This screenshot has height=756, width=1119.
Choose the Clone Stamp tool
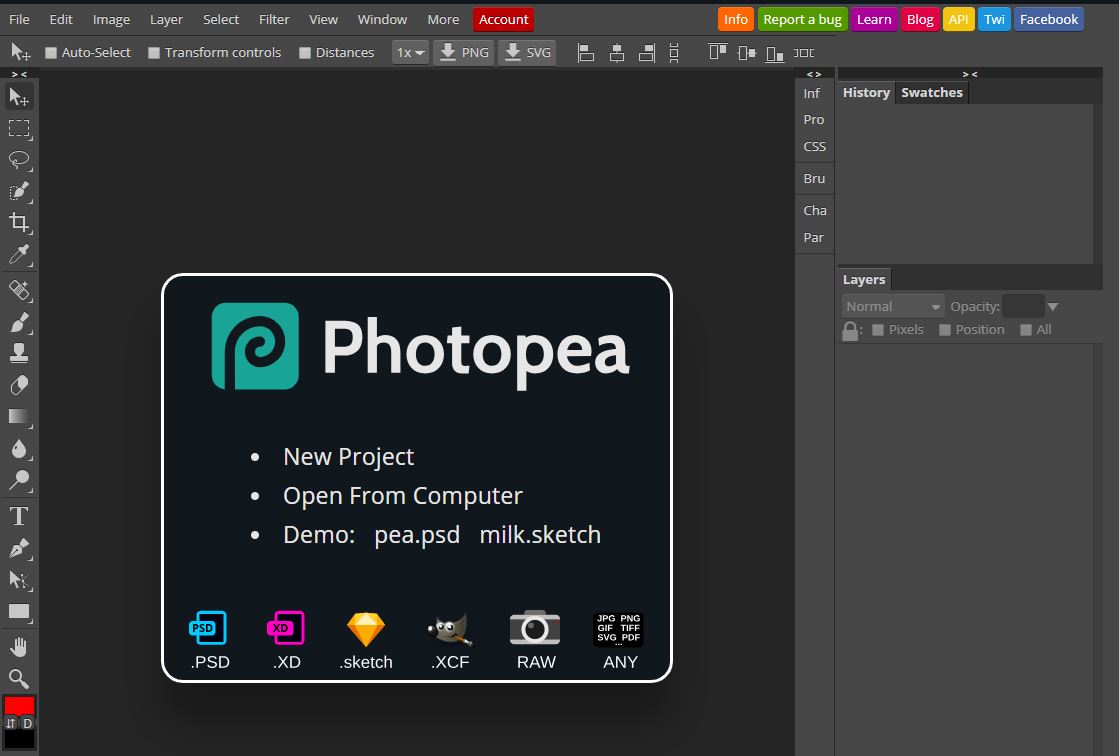pyautogui.click(x=19, y=353)
